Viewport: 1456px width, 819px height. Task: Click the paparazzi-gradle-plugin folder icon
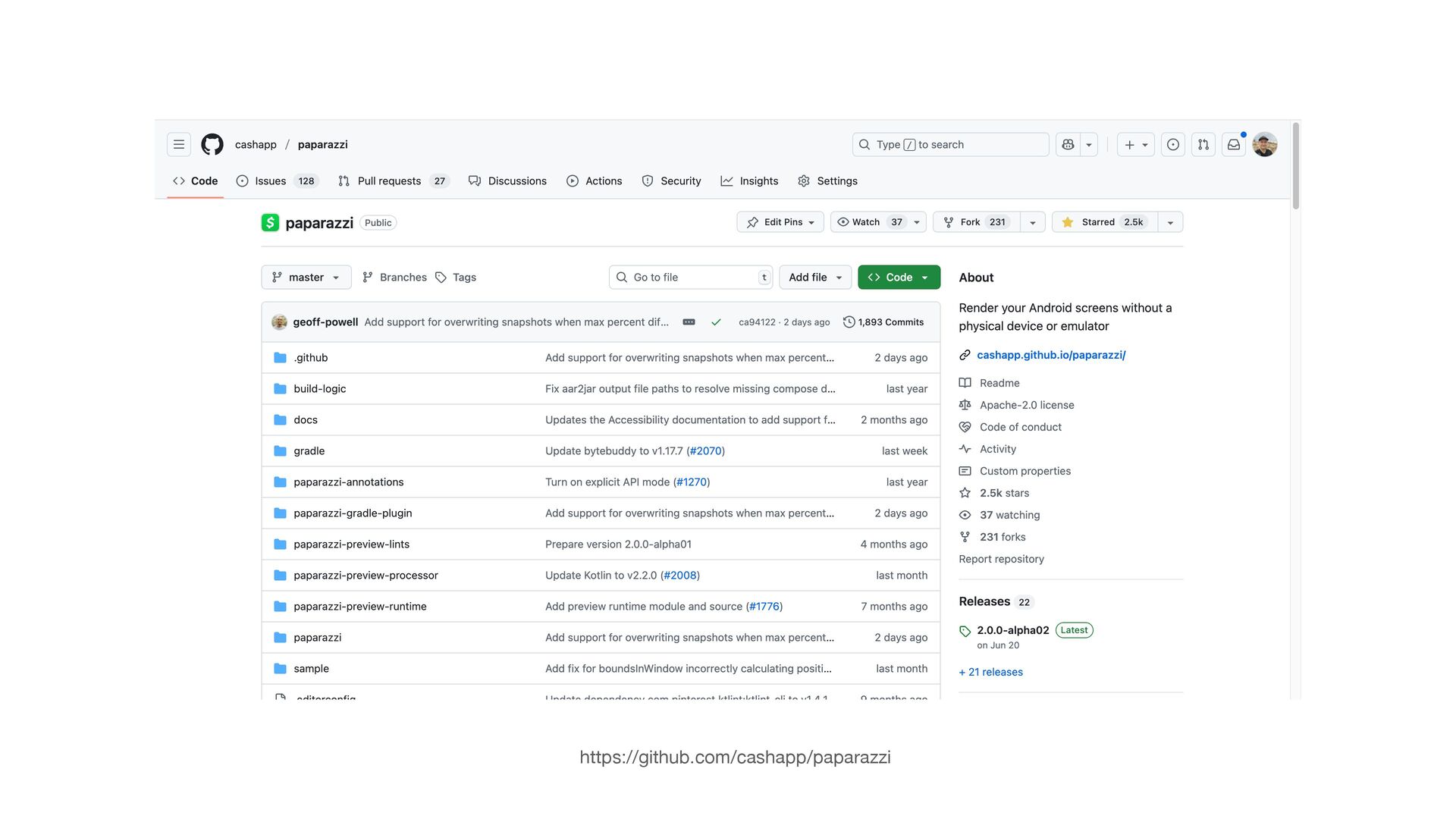[280, 513]
